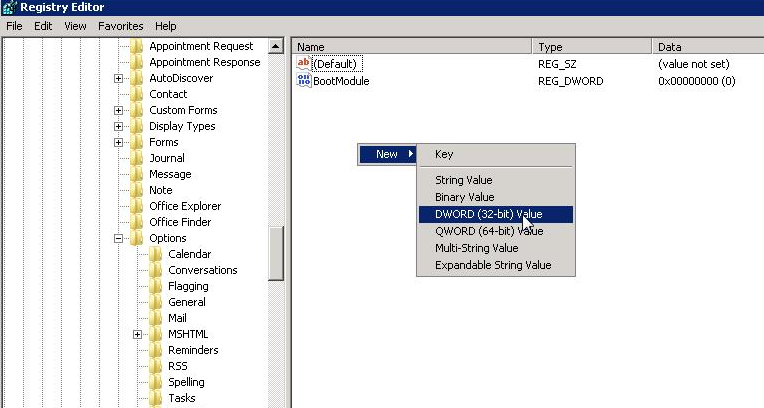The width and height of the screenshot is (764, 408).
Task: Click the Conversations folder icon
Action: pyautogui.click(x=156, y=271)
